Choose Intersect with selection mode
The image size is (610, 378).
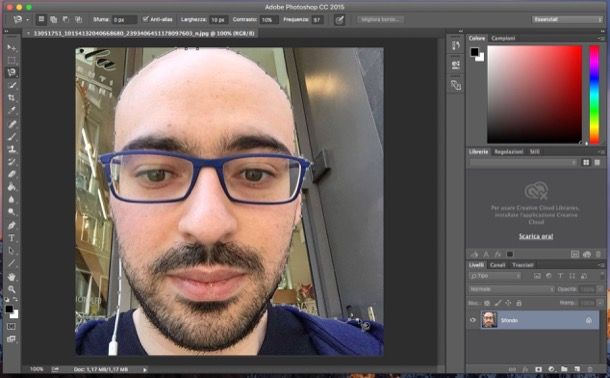tap(79, 19)
